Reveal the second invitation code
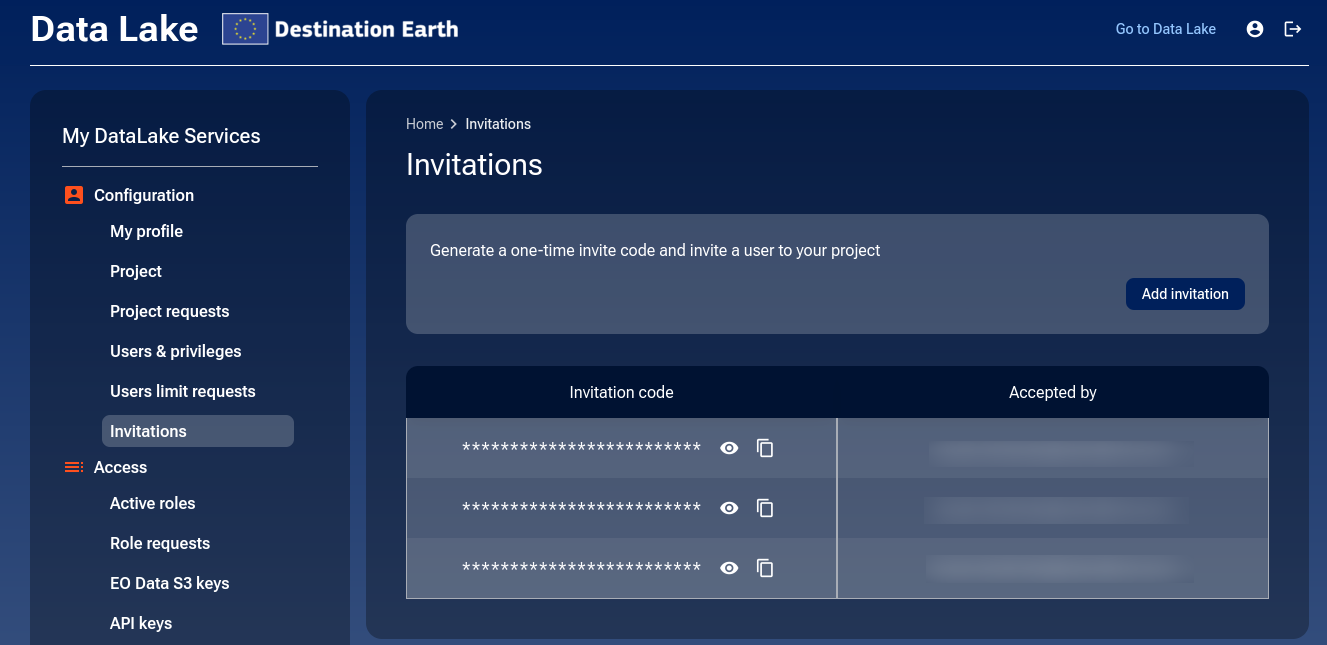 [729, 508]
